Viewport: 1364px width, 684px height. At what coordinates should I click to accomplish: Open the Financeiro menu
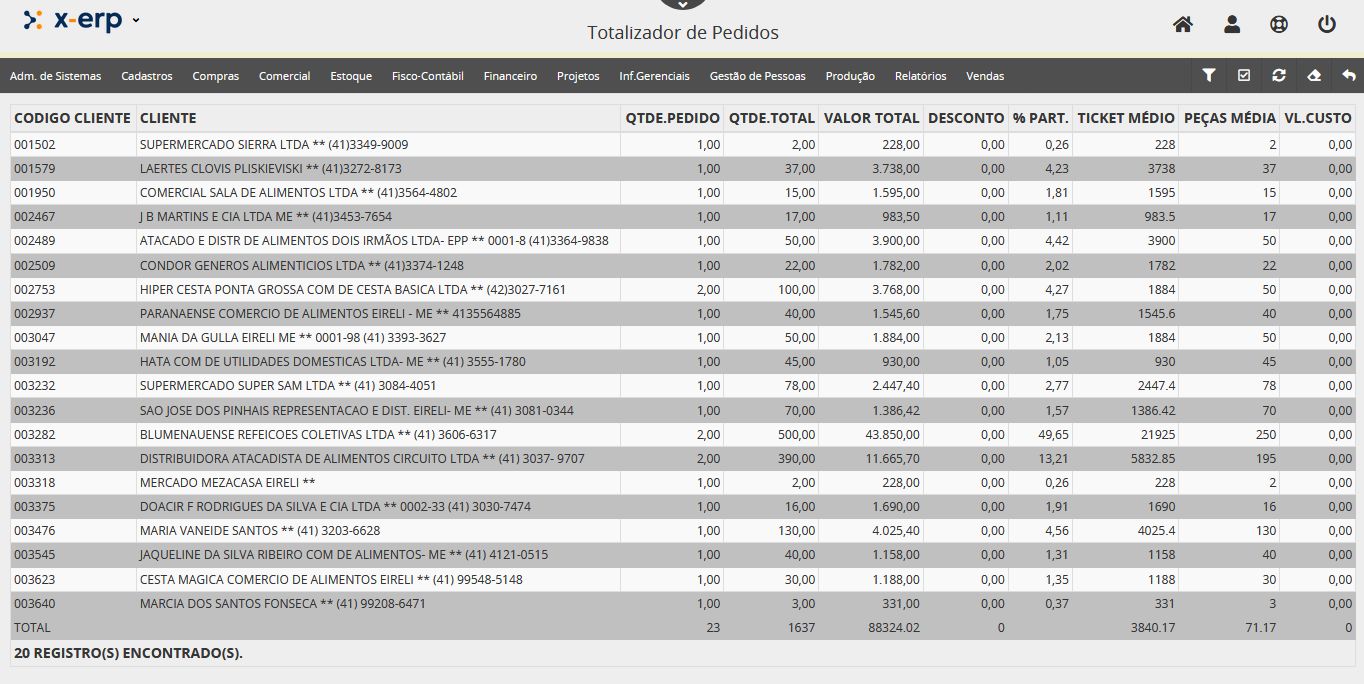(510, 76)
